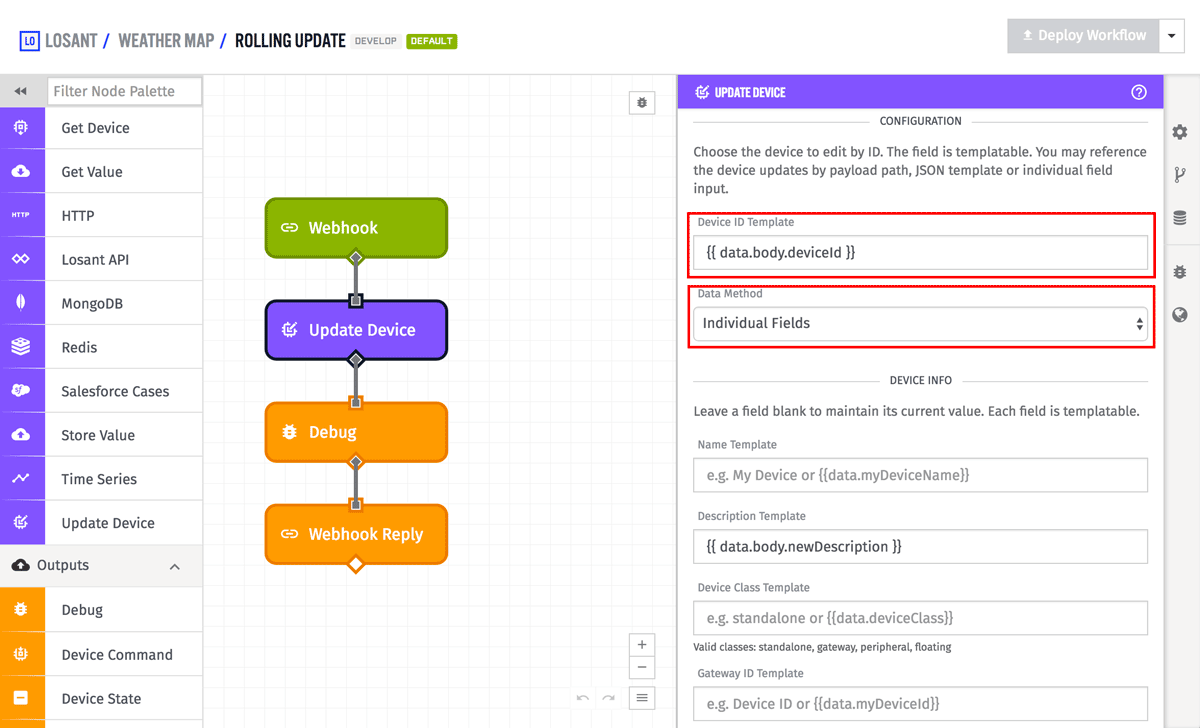Click the ROLLING UPDATE workflow title

click(290, 41)
